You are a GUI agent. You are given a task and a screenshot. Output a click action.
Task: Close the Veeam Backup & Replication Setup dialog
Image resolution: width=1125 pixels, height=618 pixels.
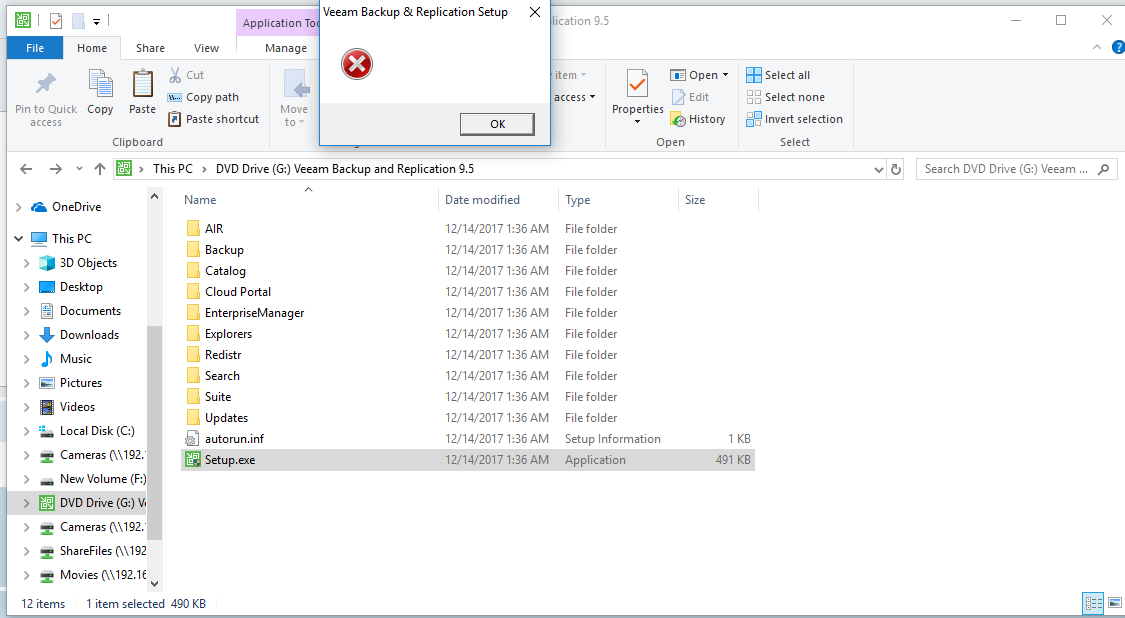535,12
